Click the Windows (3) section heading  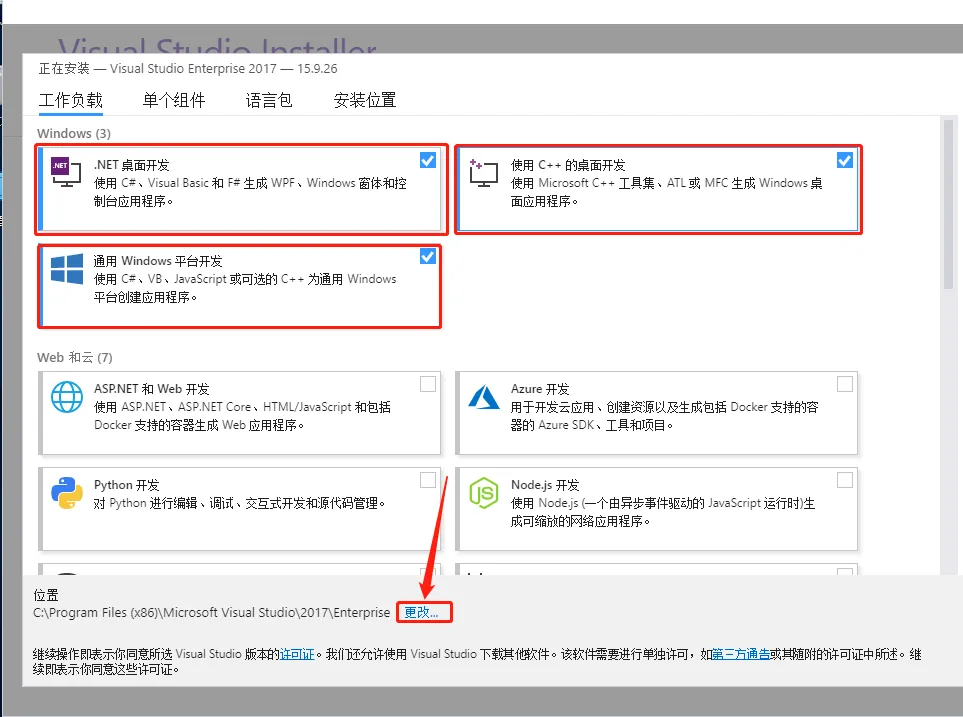(74, 133)
